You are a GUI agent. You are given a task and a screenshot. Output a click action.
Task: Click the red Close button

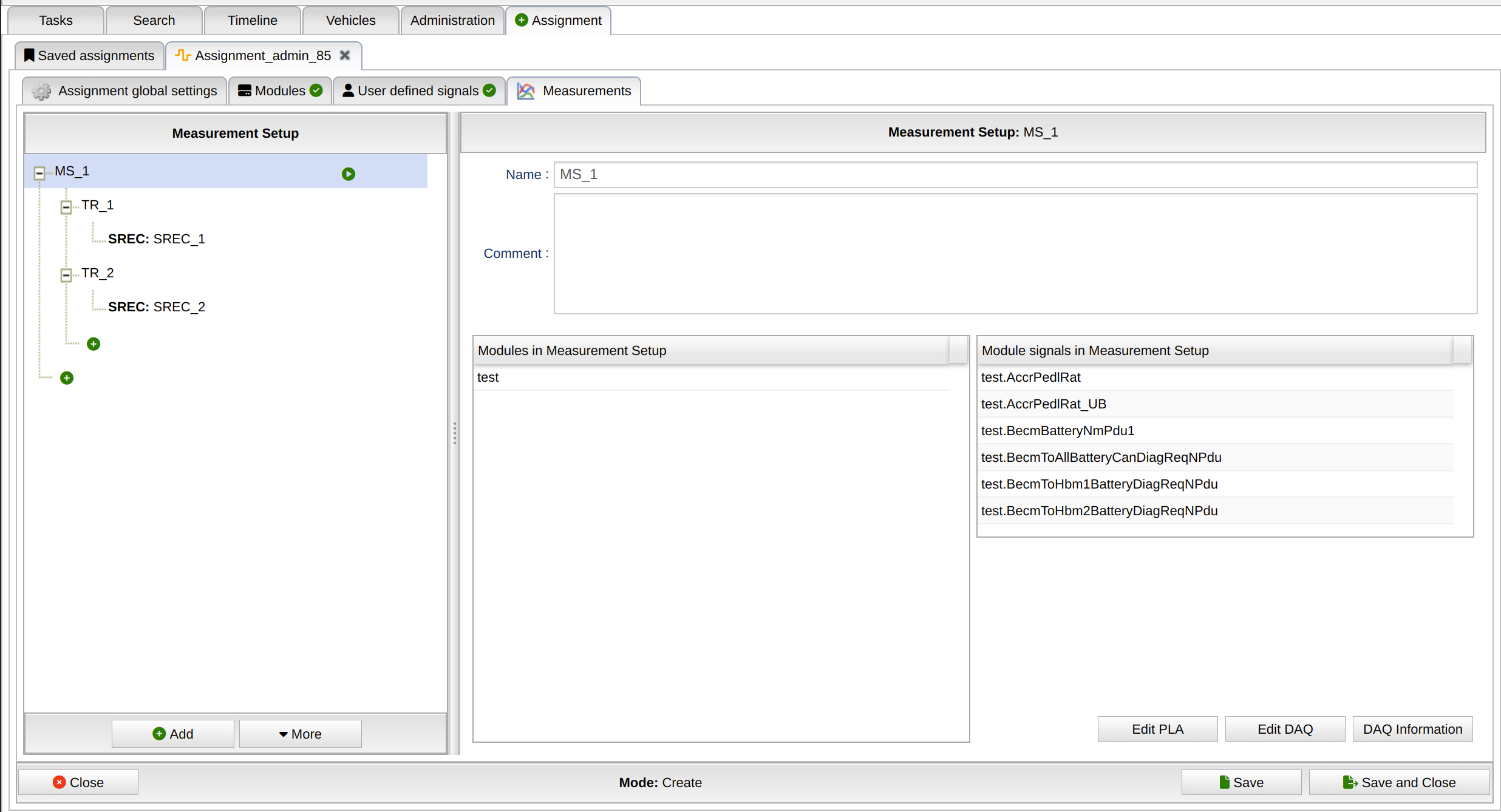[78, 782]
